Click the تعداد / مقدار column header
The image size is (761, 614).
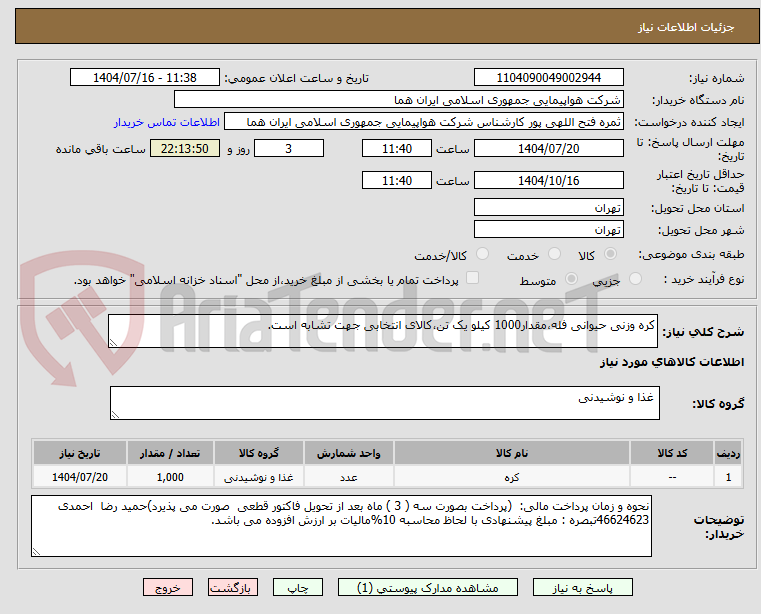point(170,453)
